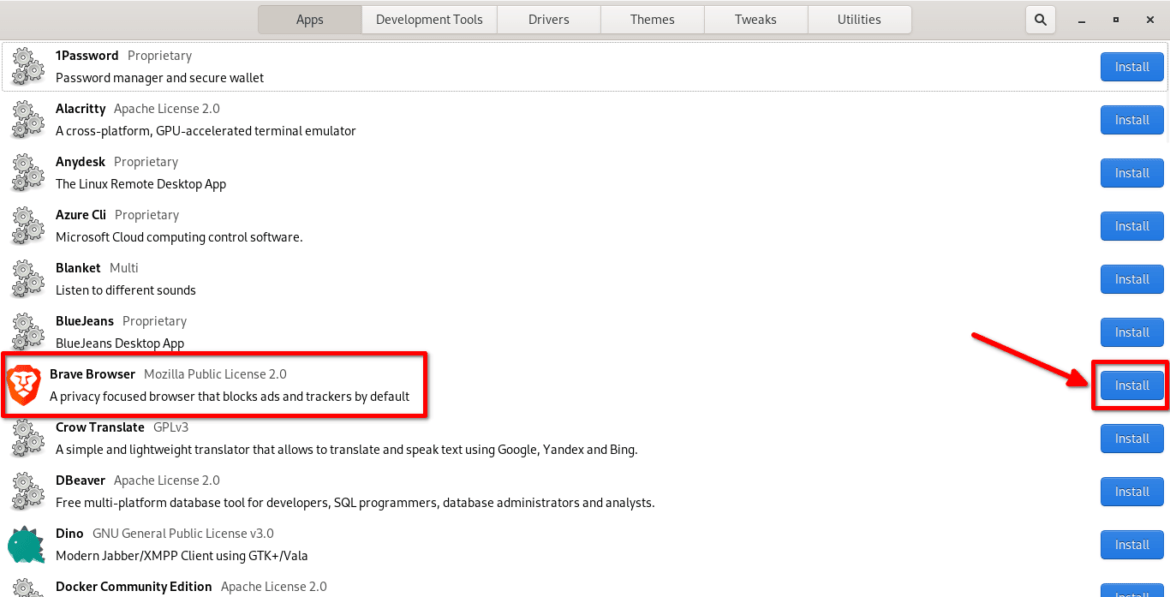
Task: Install Dino XMPP client
Action: pyautogui.click(x=1132, y=545)
